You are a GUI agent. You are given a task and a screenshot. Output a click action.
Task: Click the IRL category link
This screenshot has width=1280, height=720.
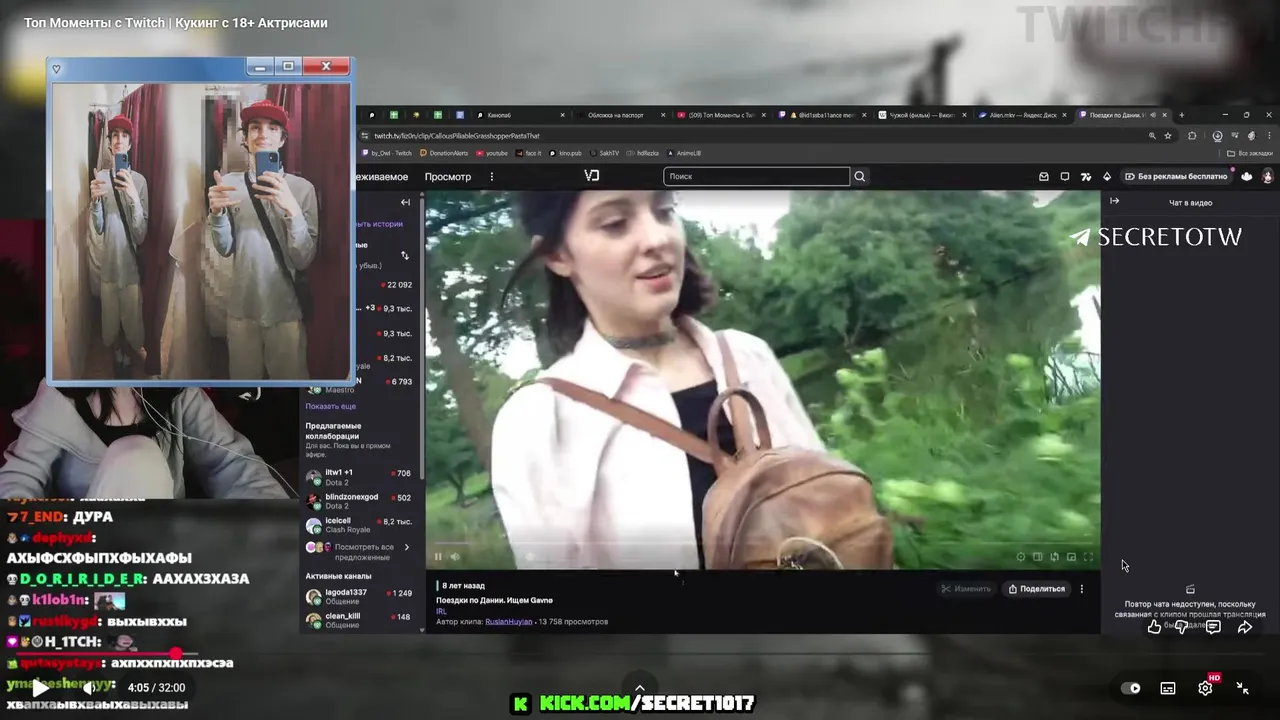(x=441, y=611)
